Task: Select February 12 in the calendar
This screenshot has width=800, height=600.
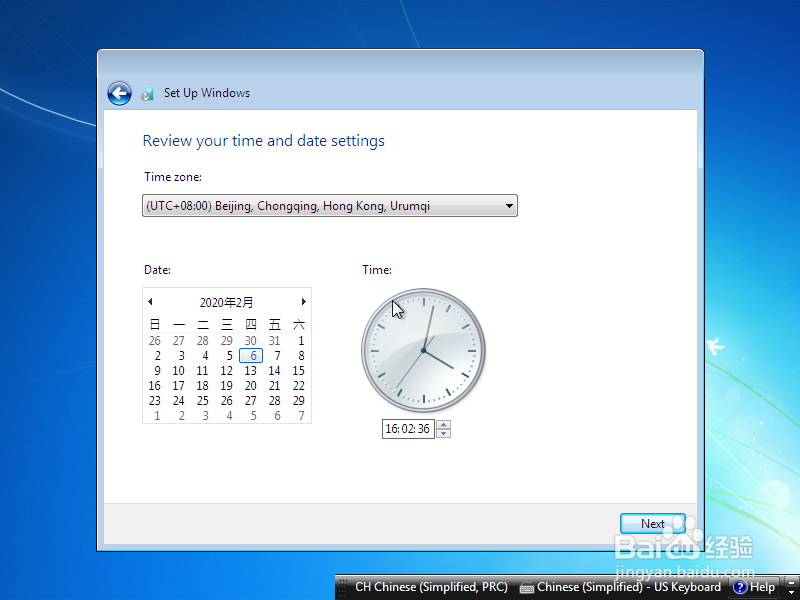Action: pyautogui.click(x=227, y=371)
